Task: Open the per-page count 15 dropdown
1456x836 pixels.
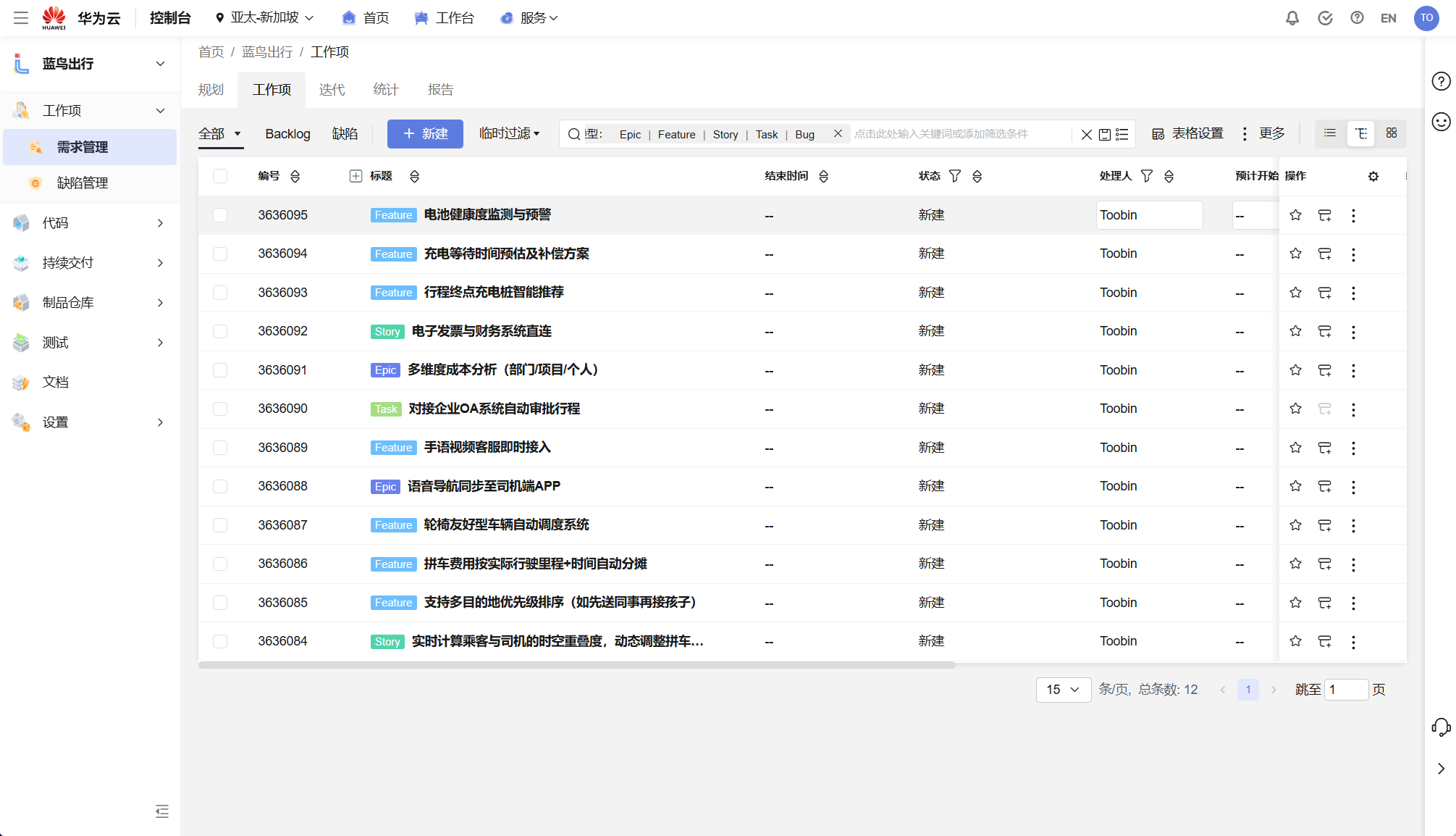Action: point(1063,690)
